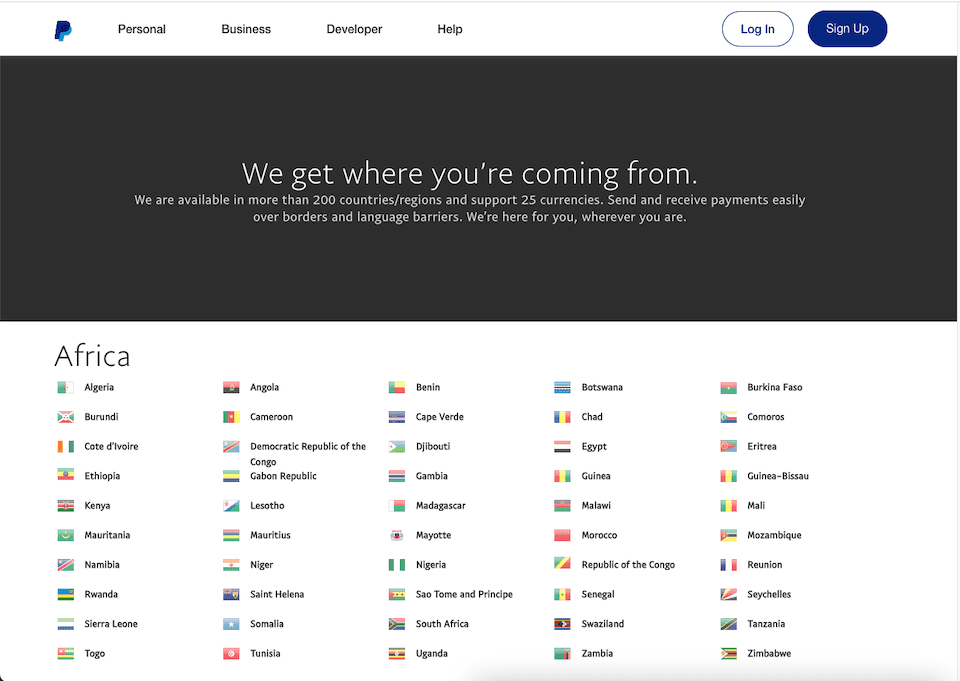This screenshot has height=681, width=960.
Task: Click the Sign Up button
Action: 847,29
